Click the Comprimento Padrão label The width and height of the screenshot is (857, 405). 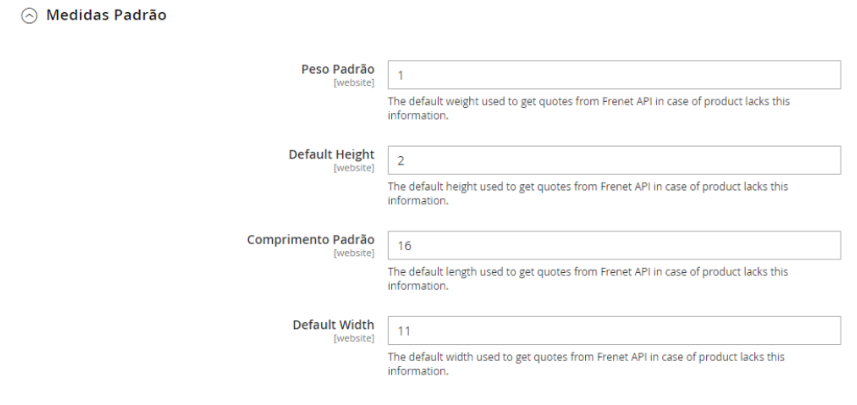311,239
